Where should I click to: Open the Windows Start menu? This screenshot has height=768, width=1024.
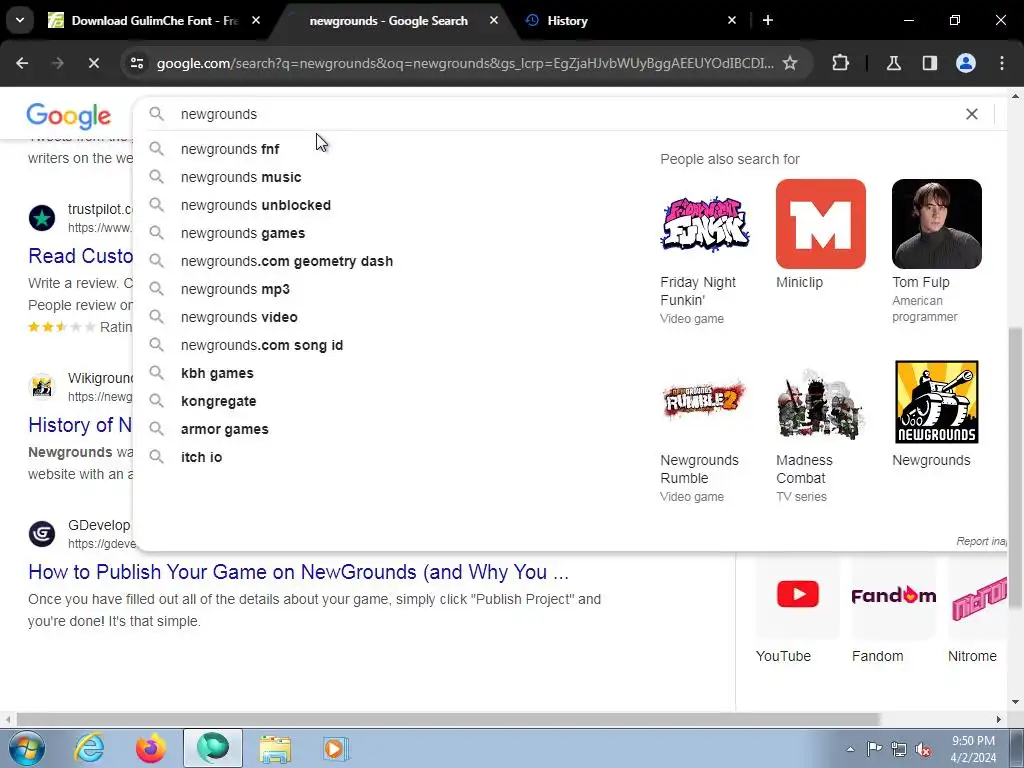pos(26,748)
